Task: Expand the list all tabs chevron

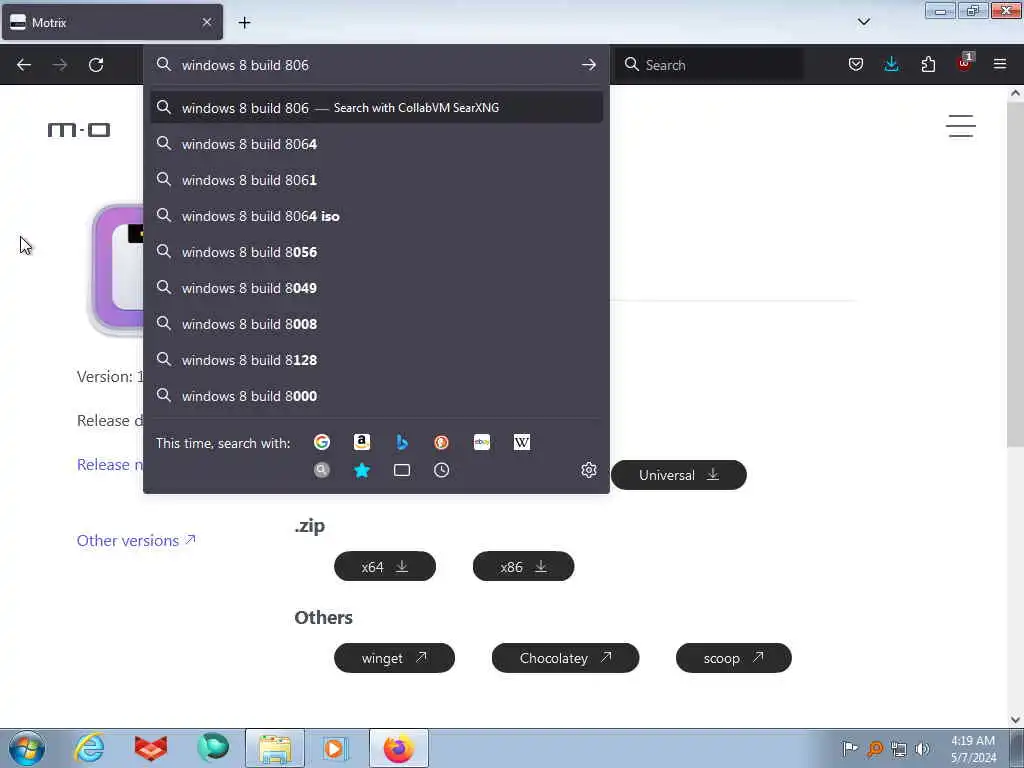Action: point(863,22)
